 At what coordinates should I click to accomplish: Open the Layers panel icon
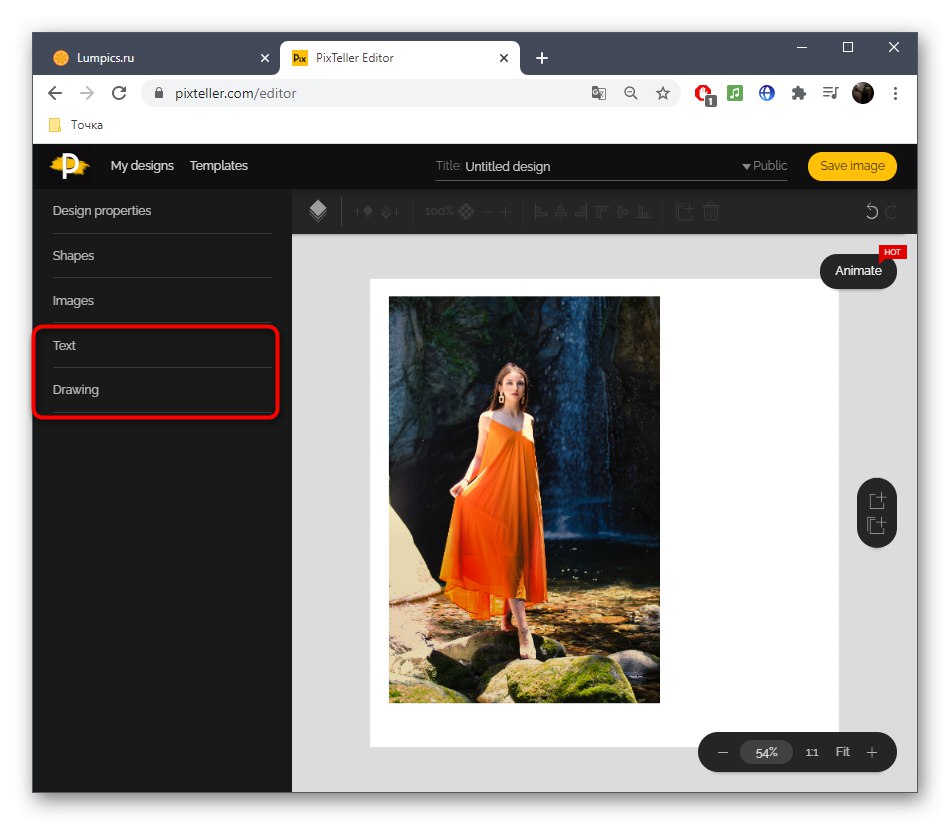(x=318, y=211)
